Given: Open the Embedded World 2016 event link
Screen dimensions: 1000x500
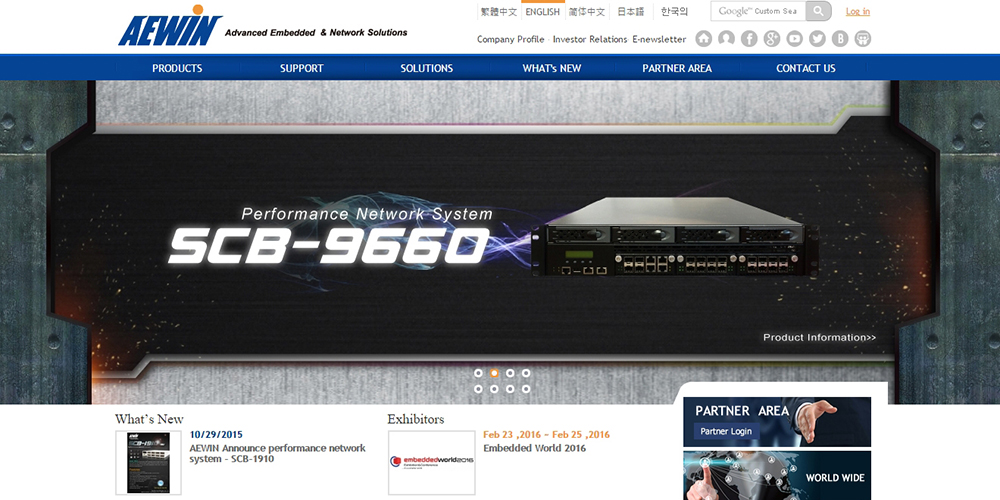Looking at the screenshot, I should coord(534,448).
